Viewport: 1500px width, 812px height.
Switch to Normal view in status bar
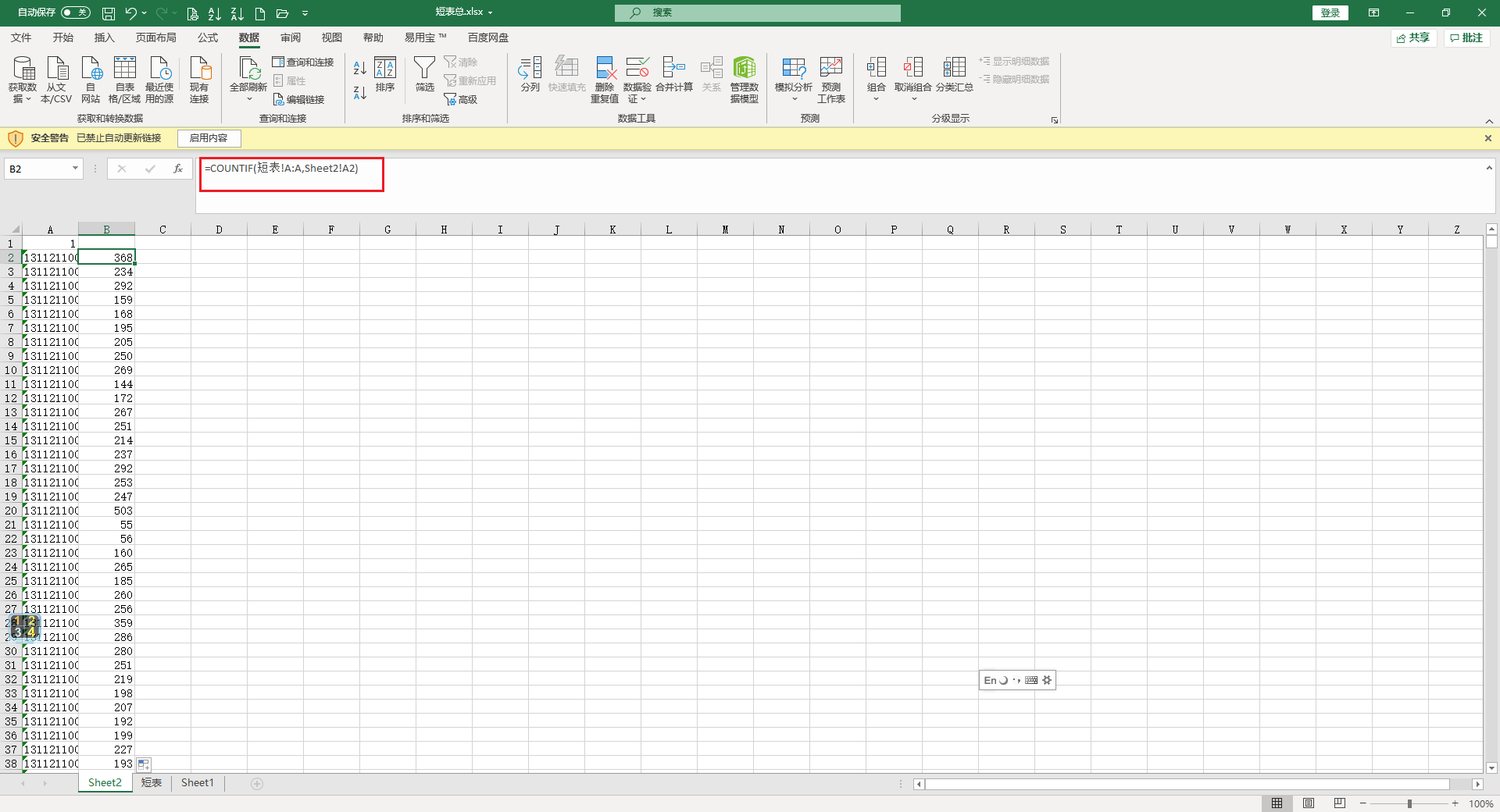pos(1277,803)
